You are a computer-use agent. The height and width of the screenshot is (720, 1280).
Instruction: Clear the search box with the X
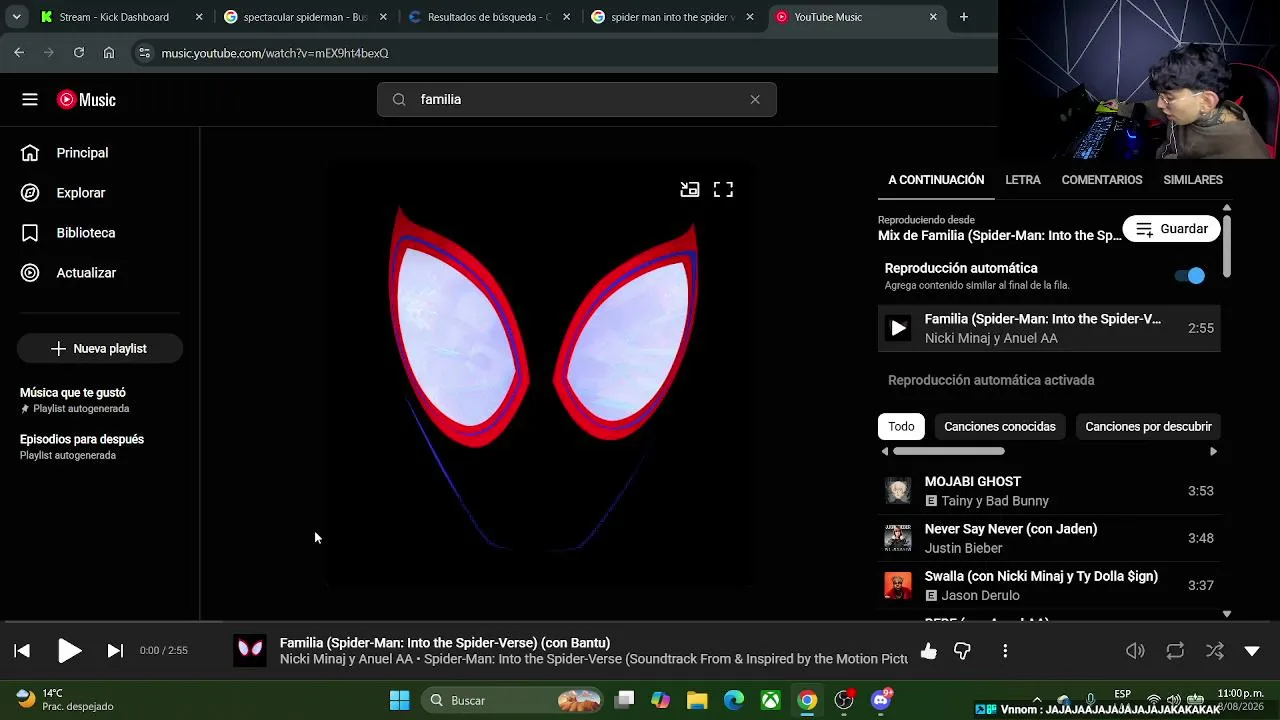click(x=755, y=100)
